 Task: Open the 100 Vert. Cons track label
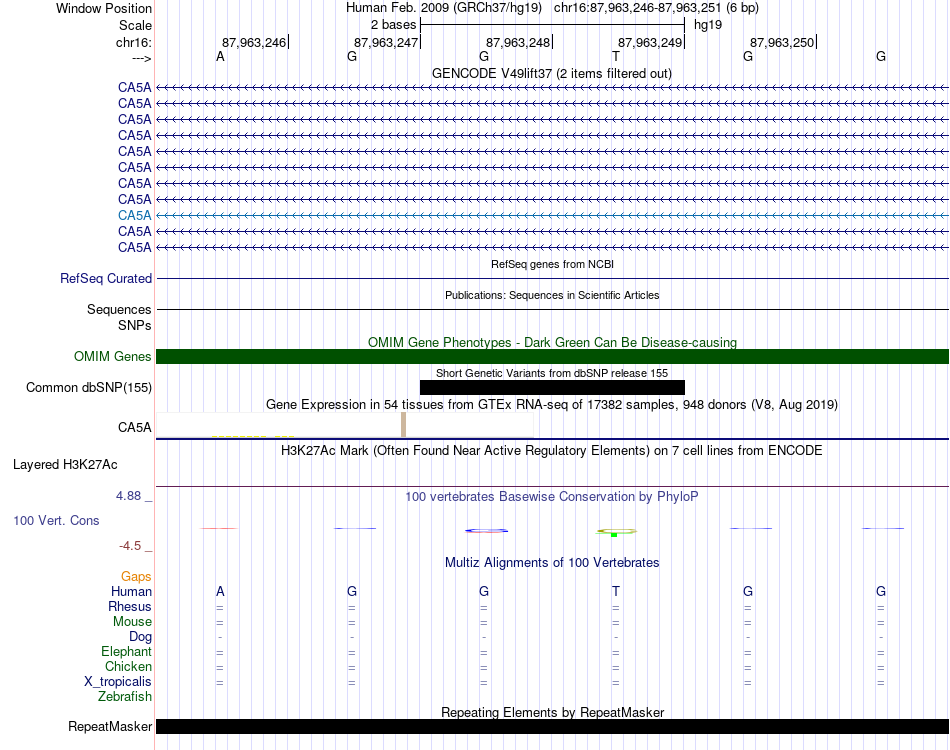pos(56,520)
